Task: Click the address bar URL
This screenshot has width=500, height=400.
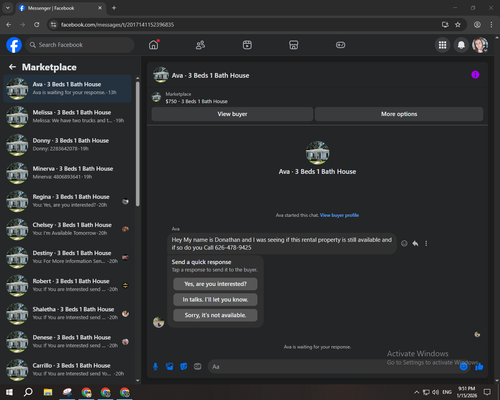Action: pyautogui.click(x=117, y=25)
